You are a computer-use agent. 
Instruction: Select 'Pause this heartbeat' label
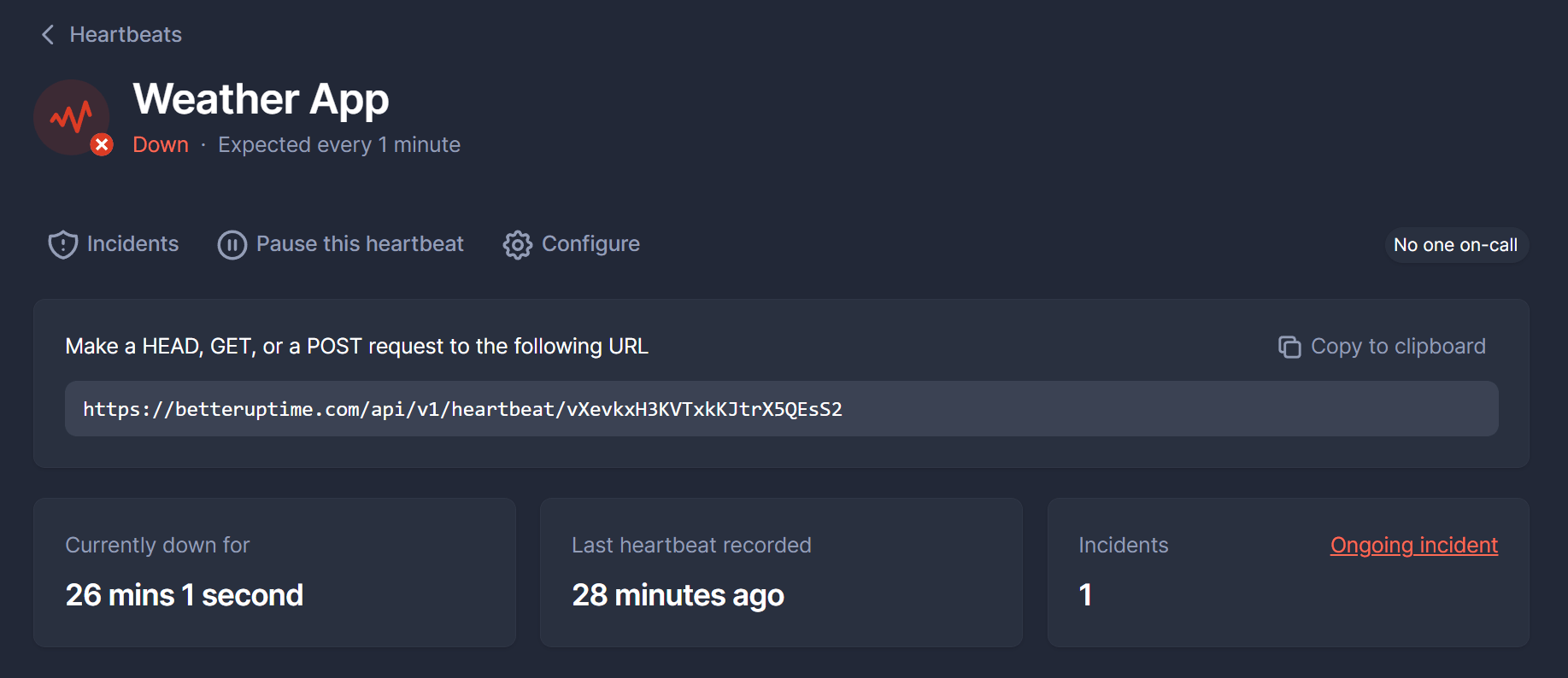359,244
